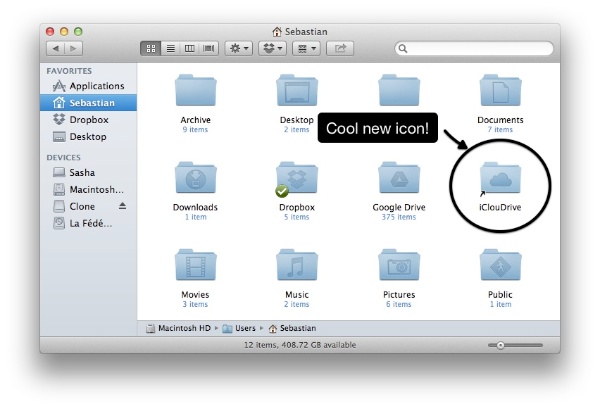This screenshot has width=600, height=409.
Task: Click the '375 items' count text
Action: click(x=399, y=217)
